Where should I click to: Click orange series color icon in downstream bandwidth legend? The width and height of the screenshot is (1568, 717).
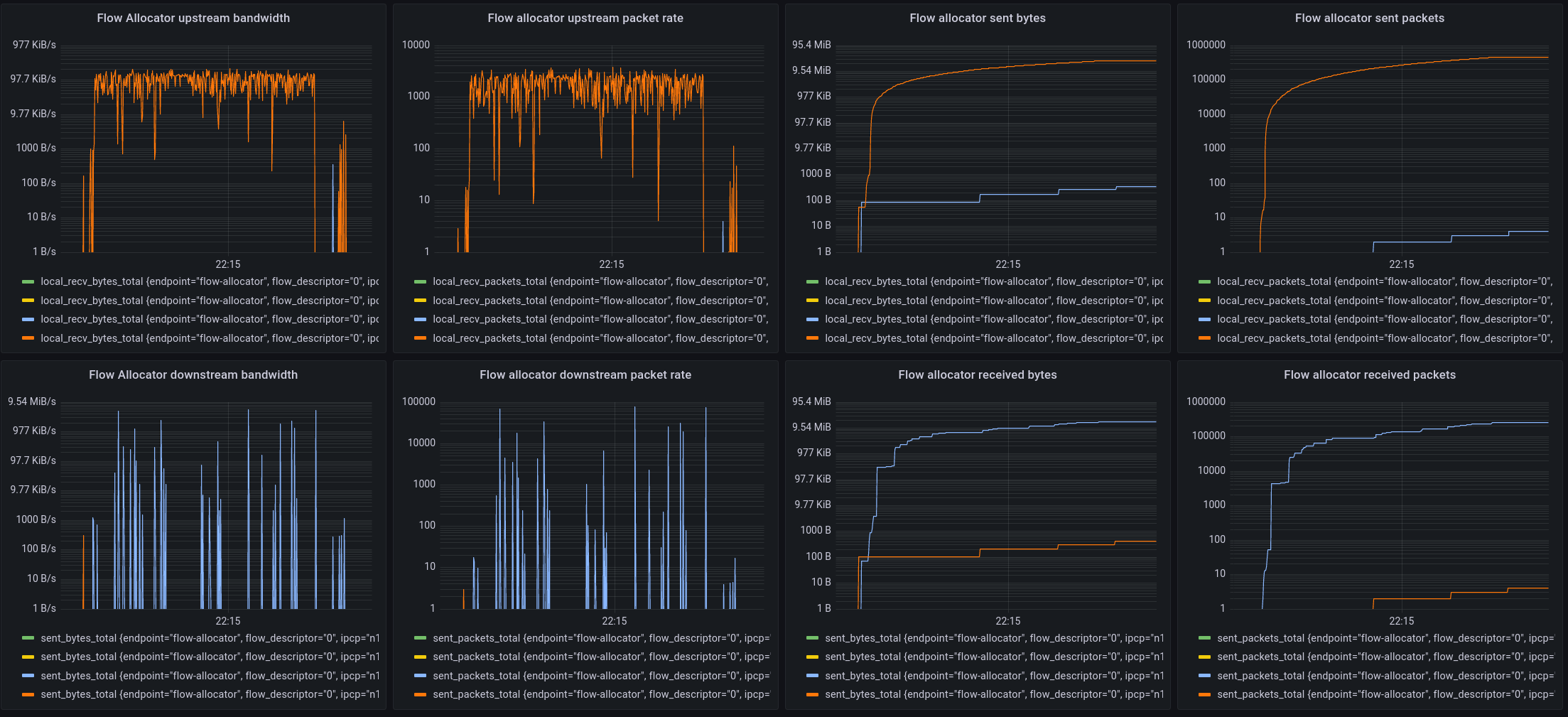(28, 695)
